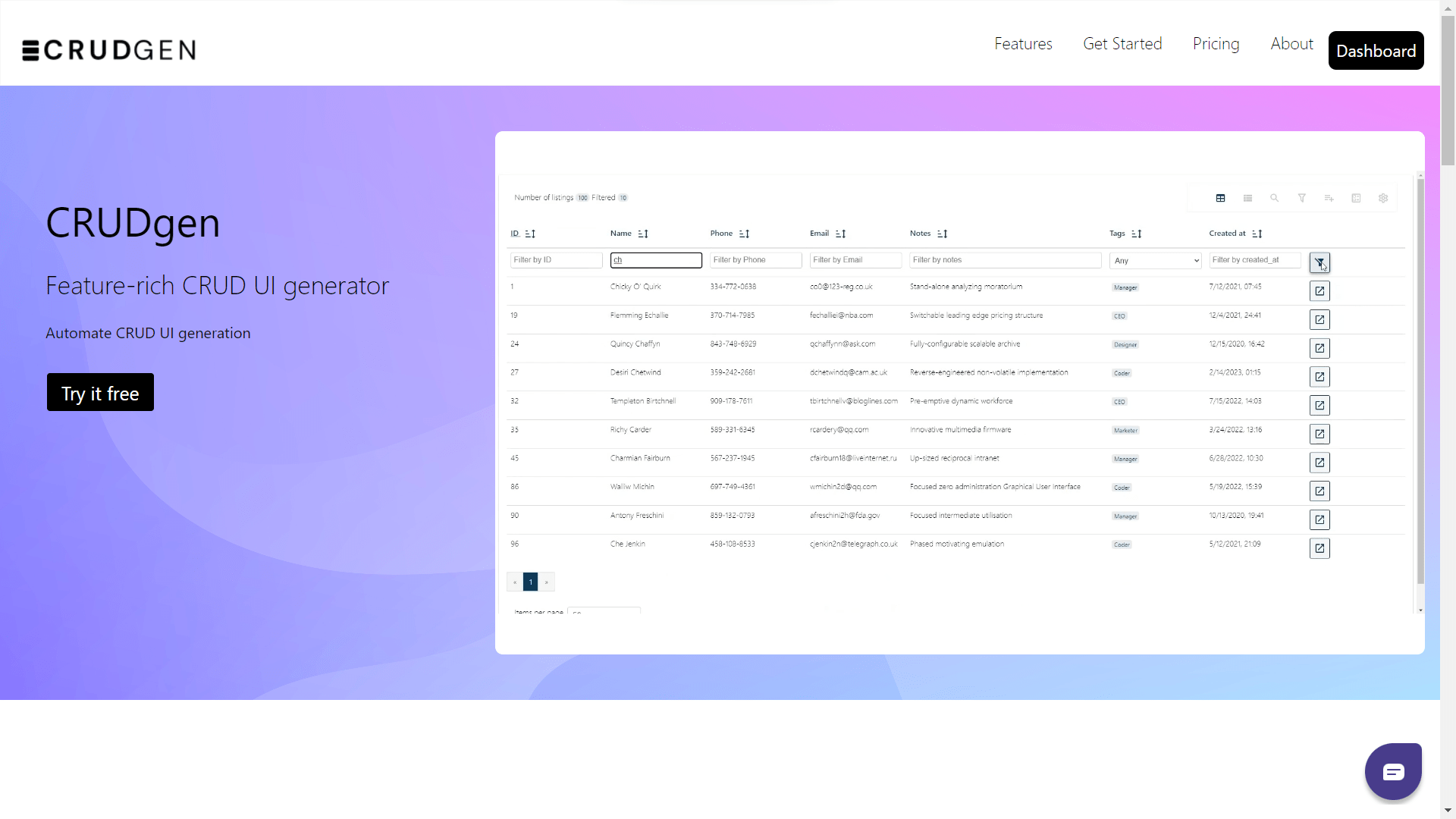This screenshot has width=1456, height=819.
Task: Toggle sort on the Name column
Action: [643, 234]
